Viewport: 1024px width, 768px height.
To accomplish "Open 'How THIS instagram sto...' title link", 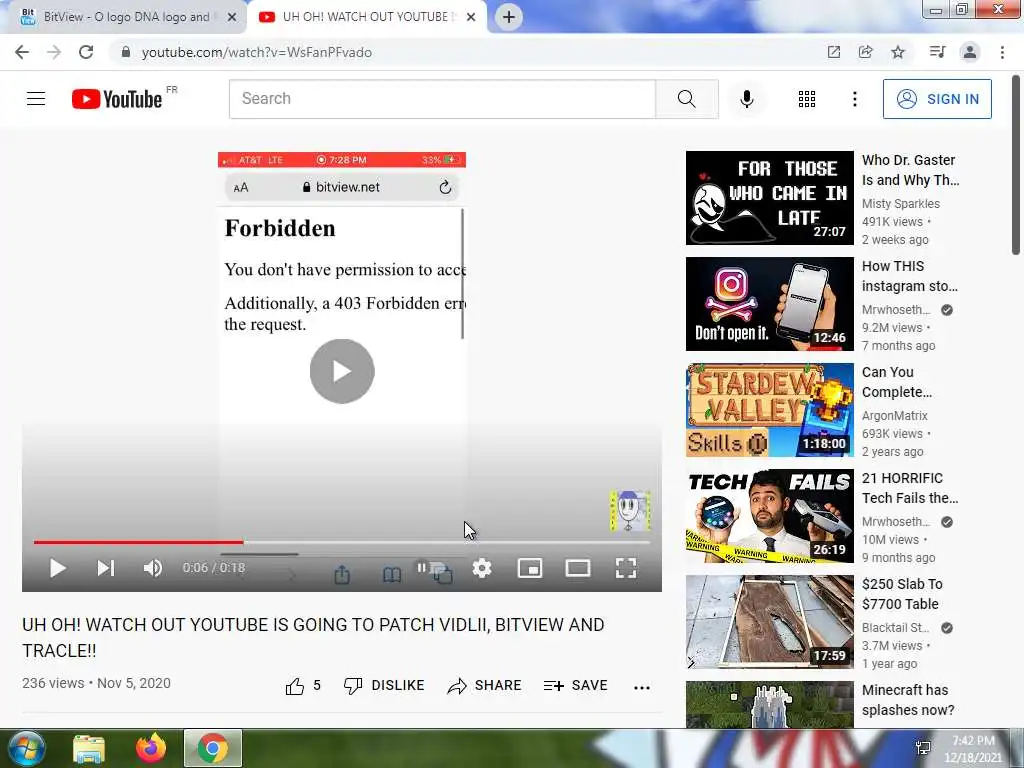I will [910, 276].
